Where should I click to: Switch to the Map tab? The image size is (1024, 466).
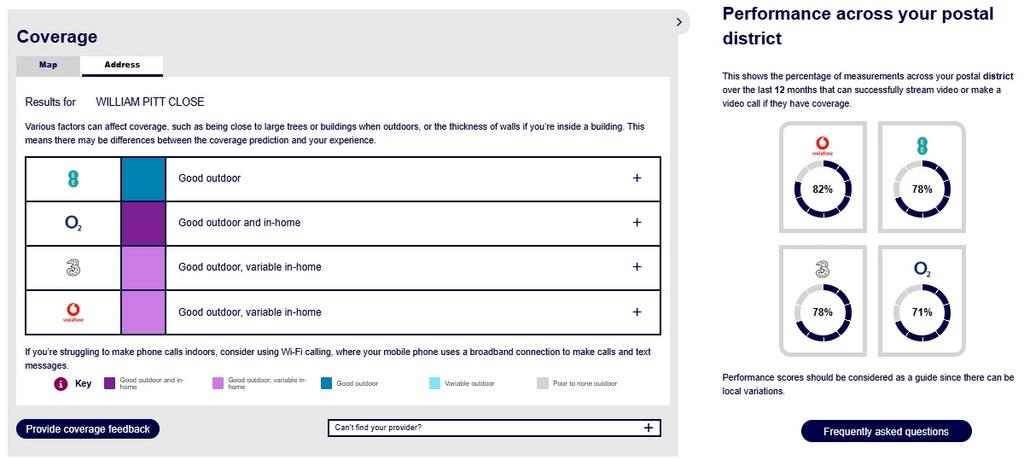pos(48,65)
